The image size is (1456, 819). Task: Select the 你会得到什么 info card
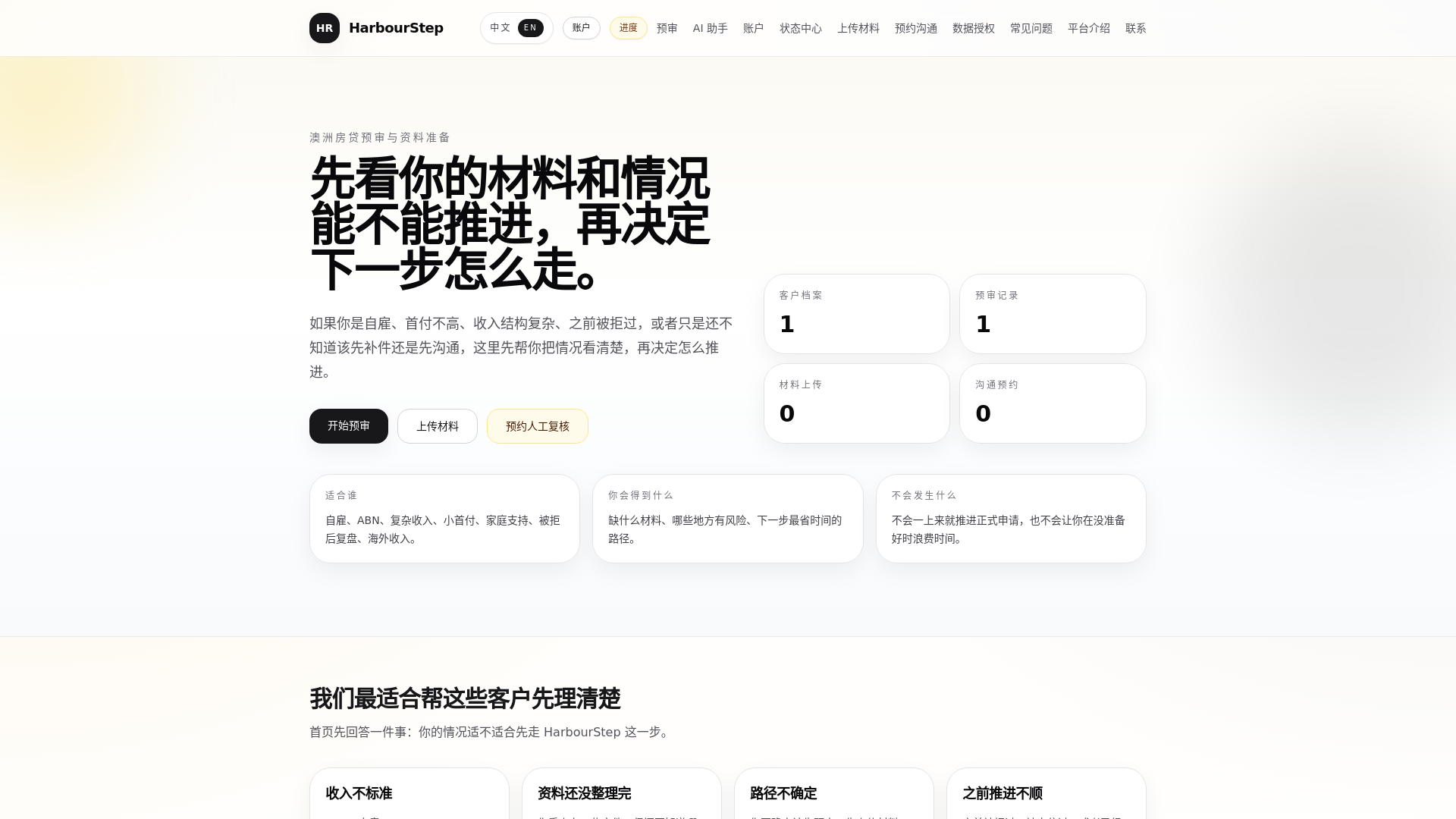728,519
